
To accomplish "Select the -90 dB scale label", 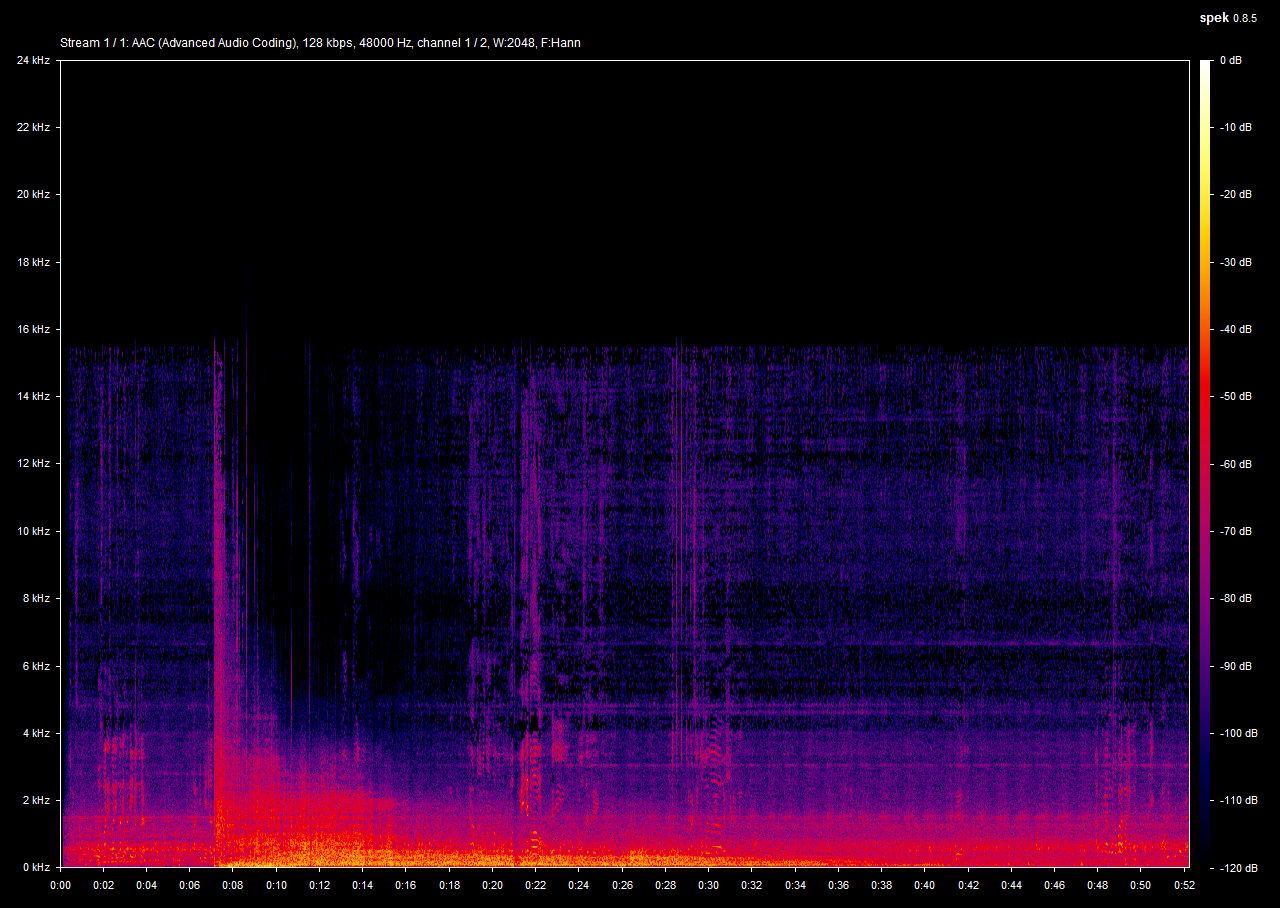I will click(1234, 666).
